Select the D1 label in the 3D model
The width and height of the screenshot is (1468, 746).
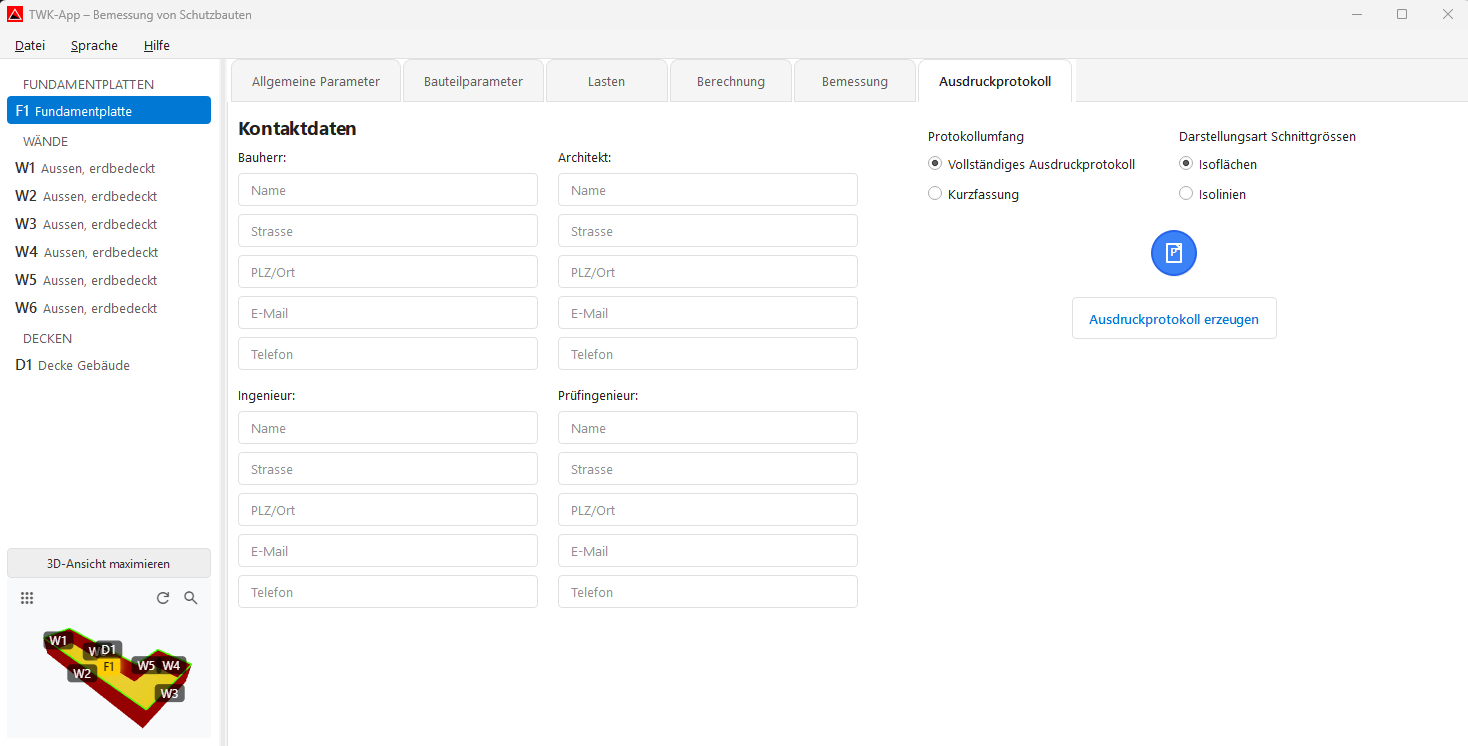pos(107,649)
